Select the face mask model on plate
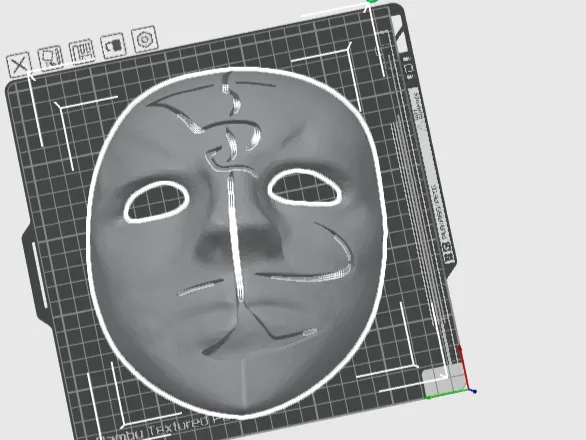The width and height of the screenshot is (586, 440). point(237,242)
